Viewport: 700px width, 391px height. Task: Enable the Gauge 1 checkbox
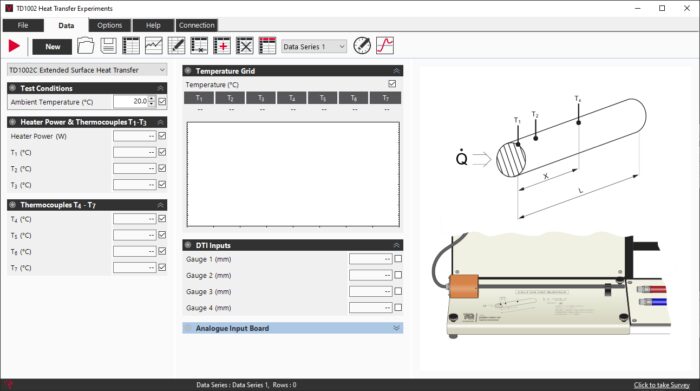click(x=398, y=259)
